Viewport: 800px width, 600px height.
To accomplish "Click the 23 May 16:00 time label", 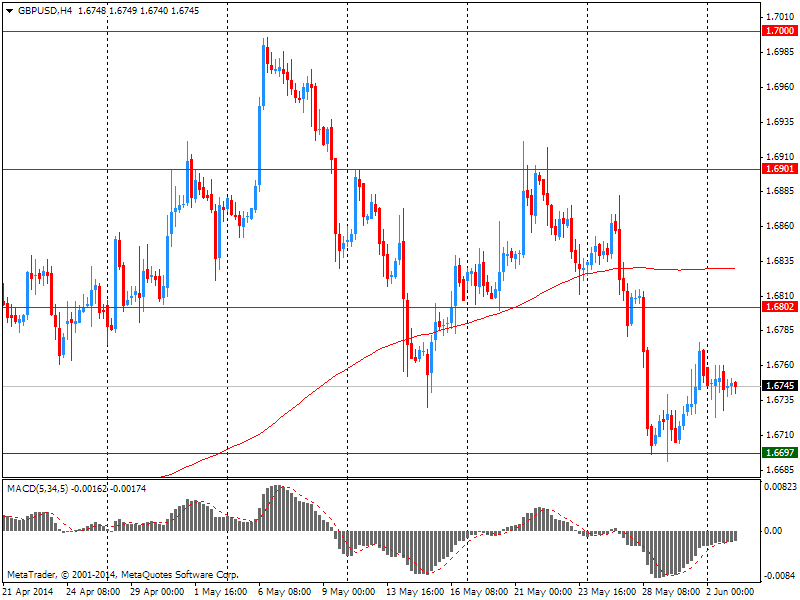I will point(607,592).
